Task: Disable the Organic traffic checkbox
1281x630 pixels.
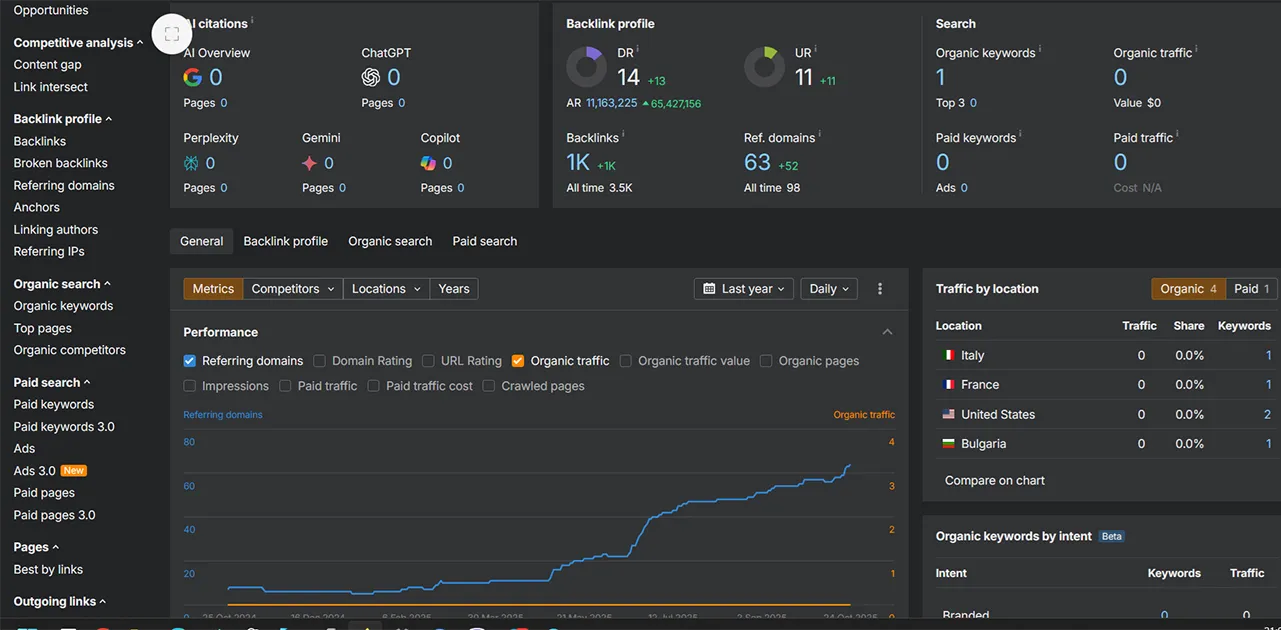Action: click(518, 361)
